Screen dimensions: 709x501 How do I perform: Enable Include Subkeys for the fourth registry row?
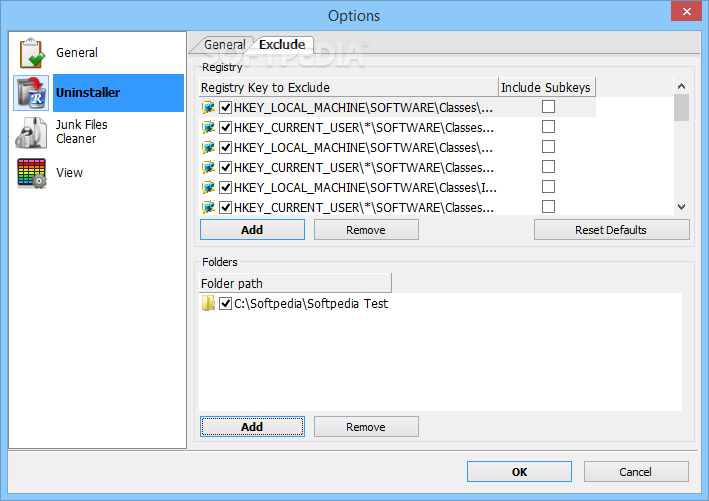[548, 166]
